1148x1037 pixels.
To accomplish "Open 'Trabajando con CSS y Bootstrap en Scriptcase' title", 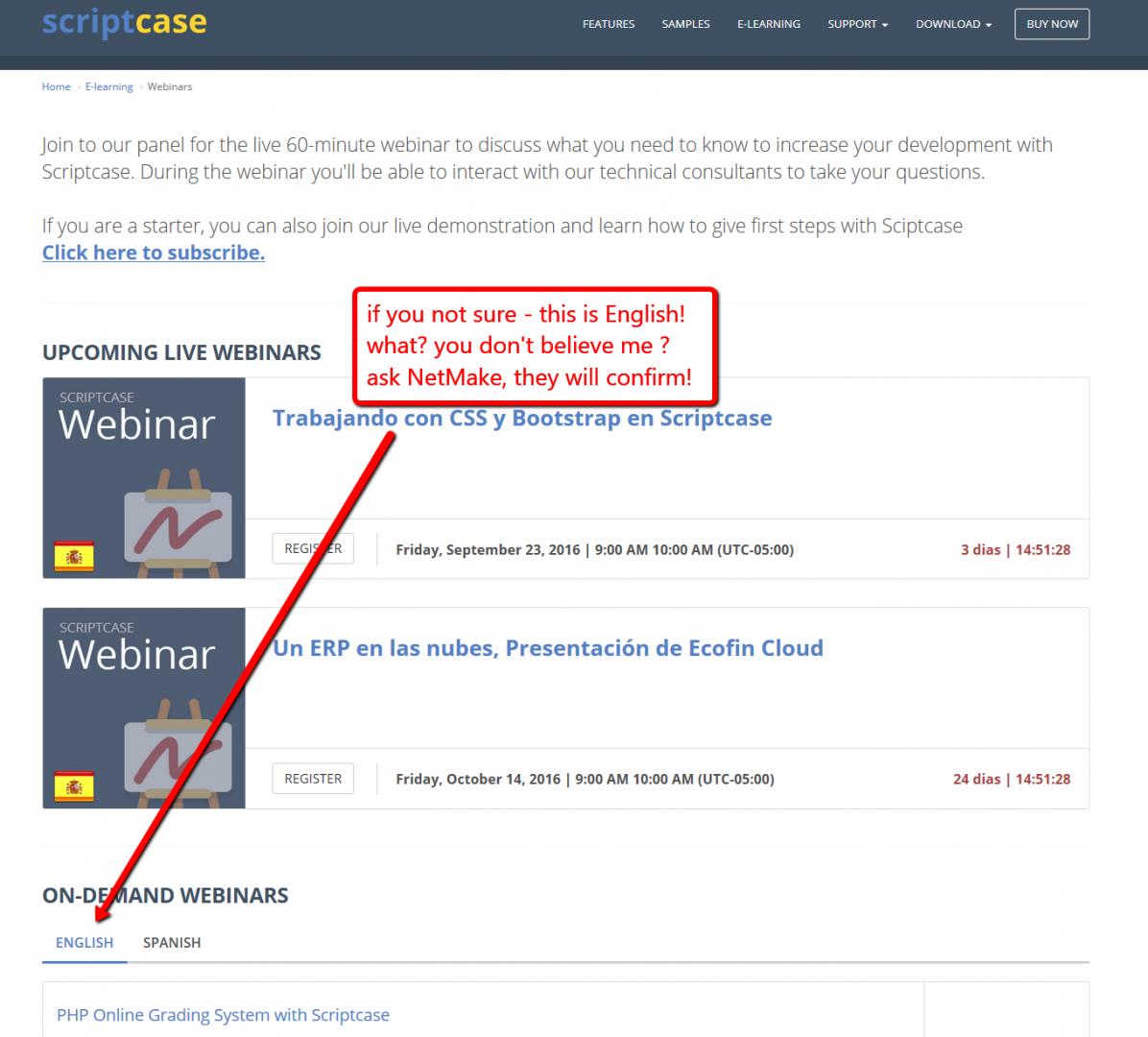I will pos(522,419).
